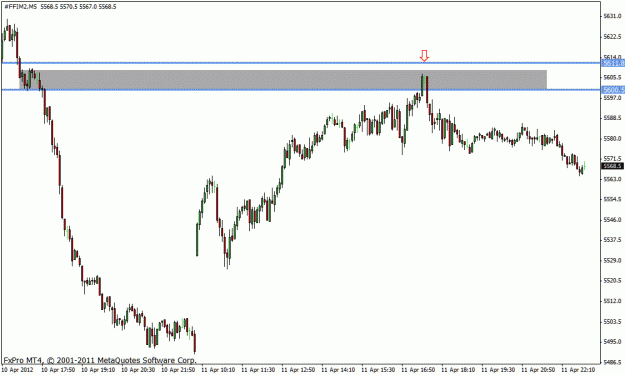Click the 11 Apr 14:10 time label

[x=338, y=370]
